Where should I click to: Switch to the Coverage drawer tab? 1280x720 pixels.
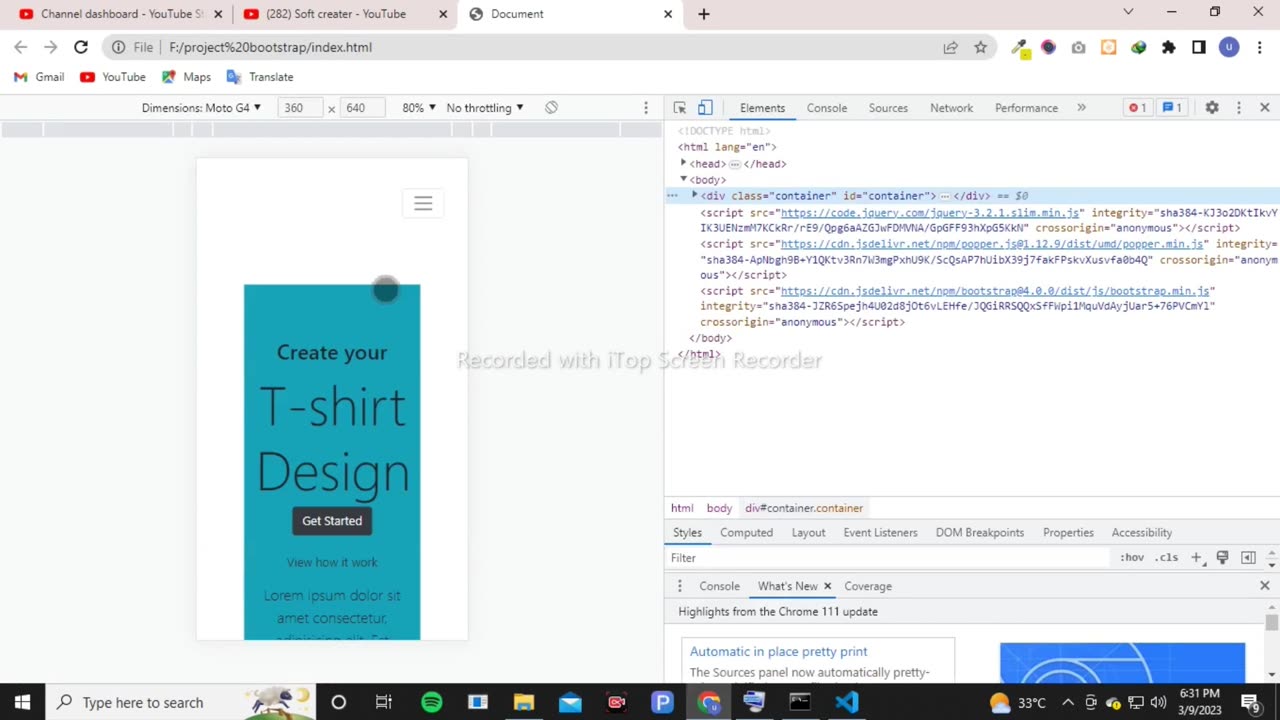(867, 586)
